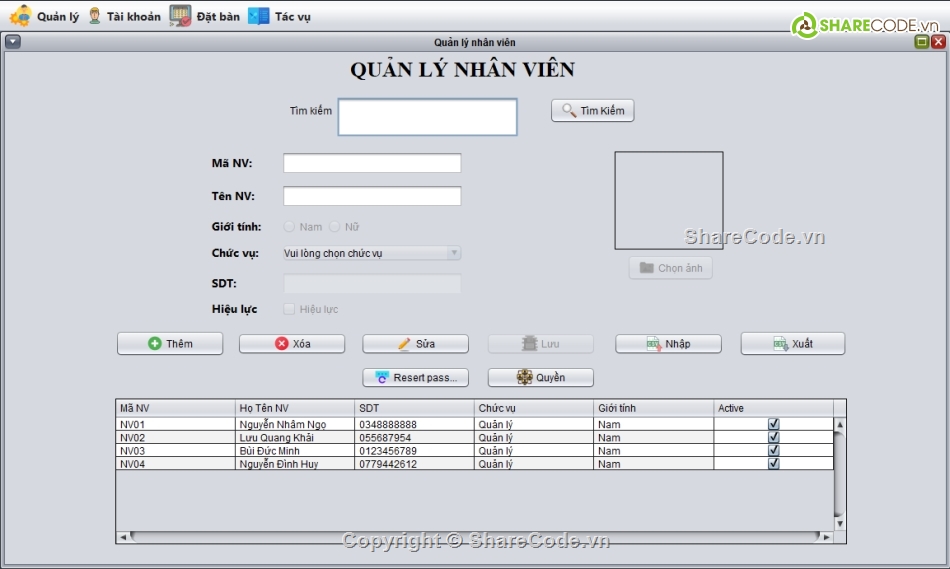Screen dimensions: 950x569
Task: Click the Nhập import button
Action: (x=667, y=344)
